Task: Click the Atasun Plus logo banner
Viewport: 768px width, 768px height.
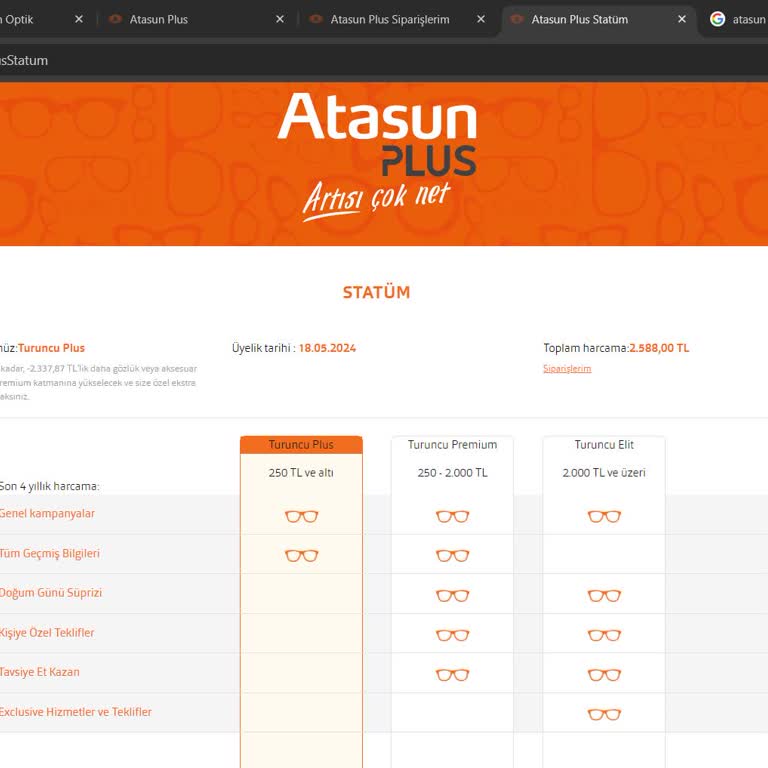Action: 377,157
